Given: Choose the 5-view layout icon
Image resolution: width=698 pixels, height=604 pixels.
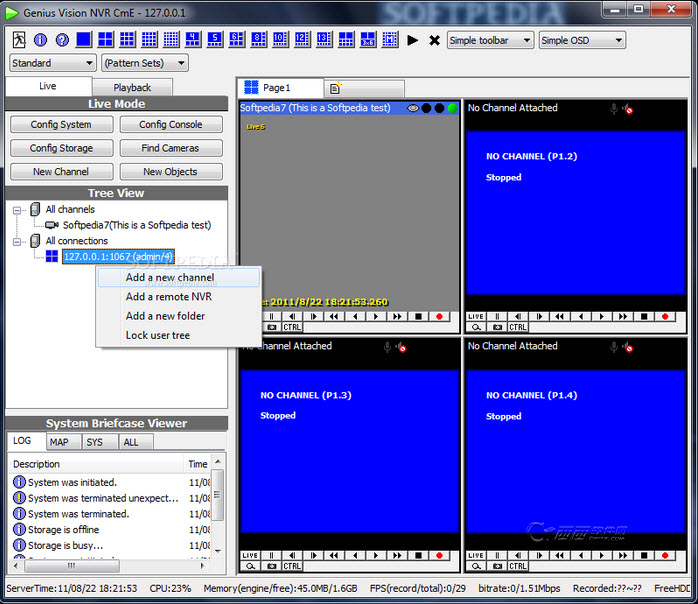Looking at the screenshot, I should tap(215, 40).
